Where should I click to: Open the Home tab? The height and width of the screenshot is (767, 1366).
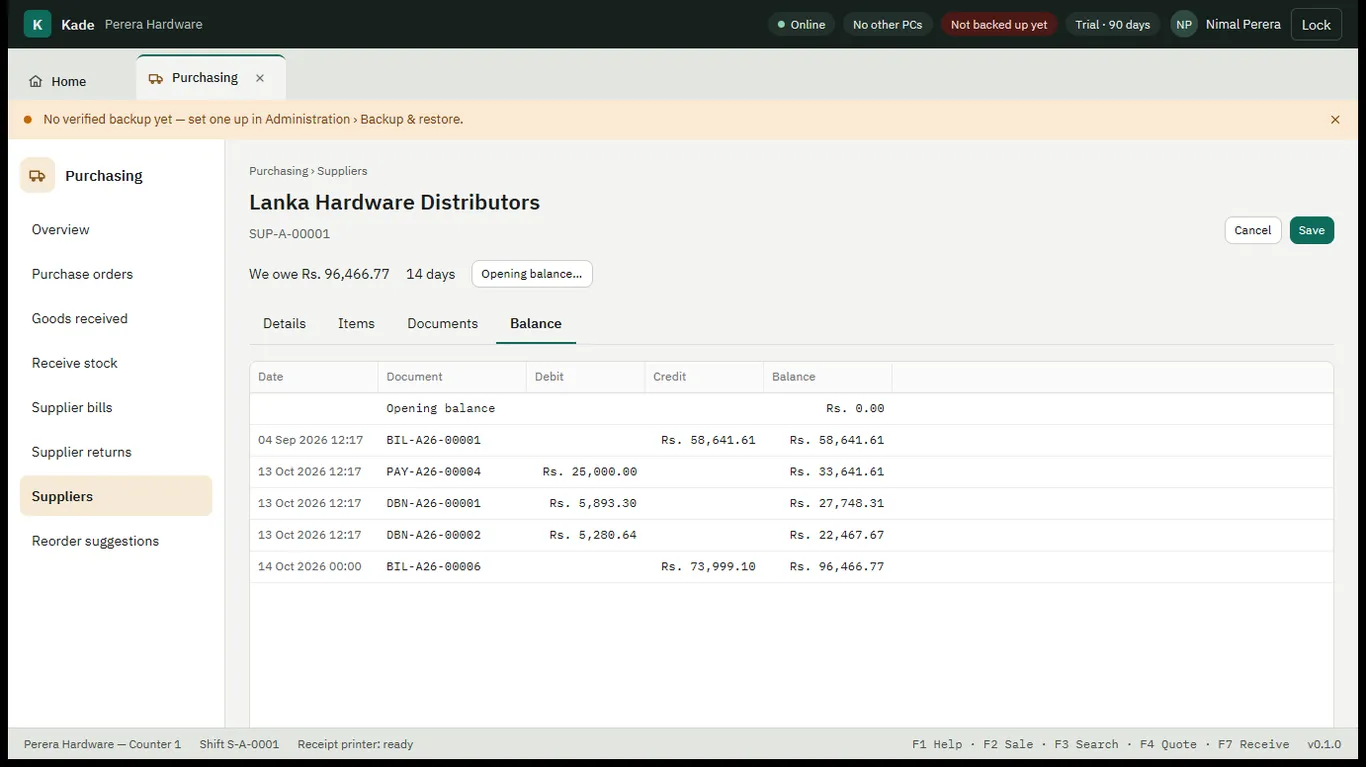58,81
